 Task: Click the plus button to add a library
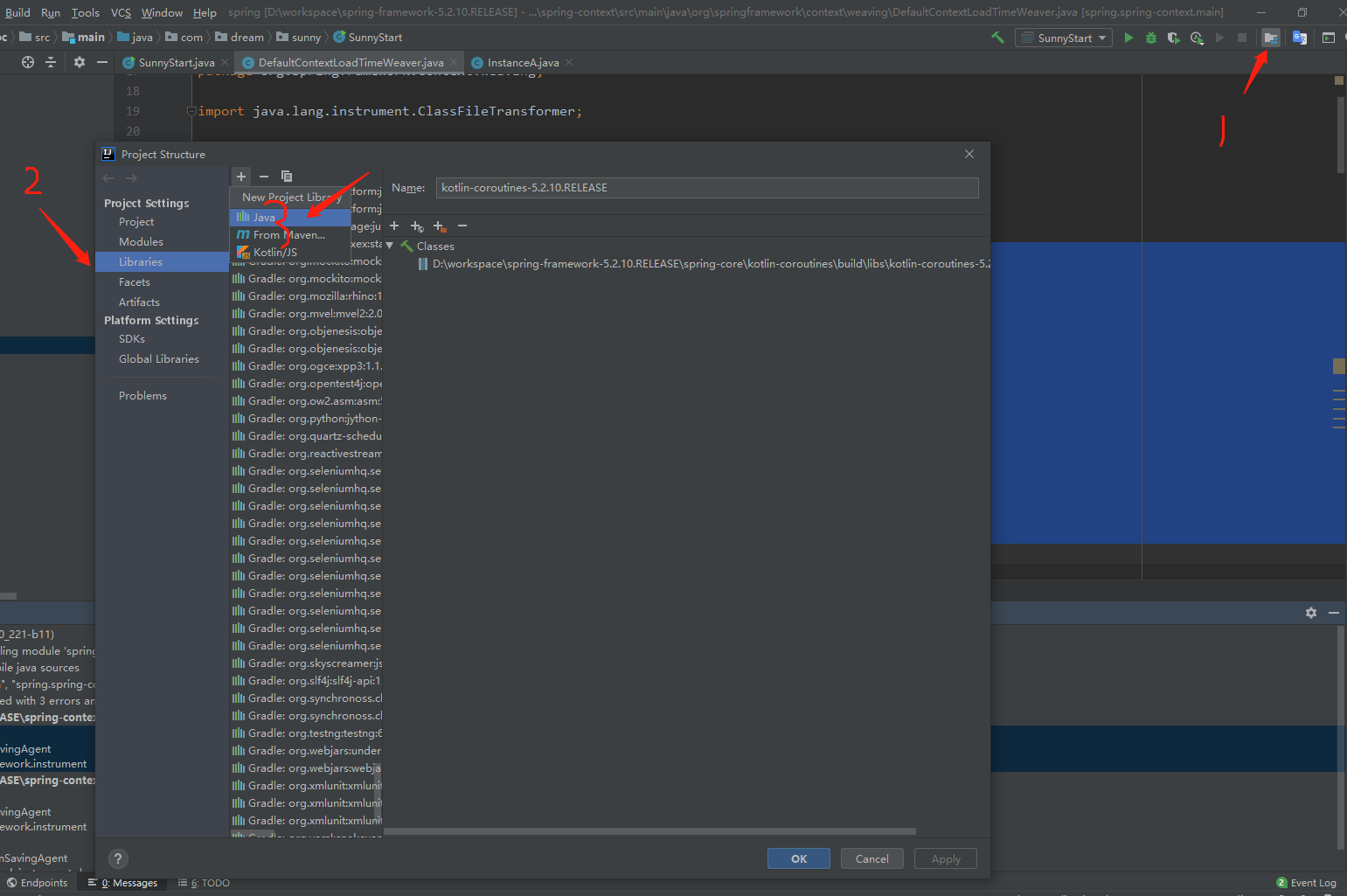241,176
